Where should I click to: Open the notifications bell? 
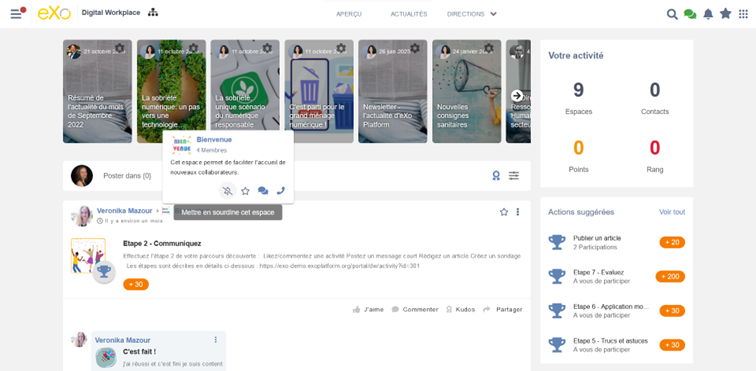708,14
